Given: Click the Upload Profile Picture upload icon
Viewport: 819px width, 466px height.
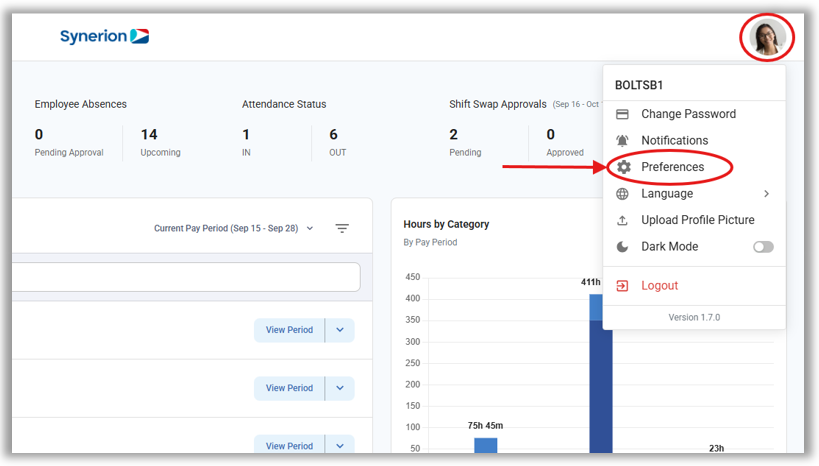Looking at the screenshot, I should coord(622,220).
